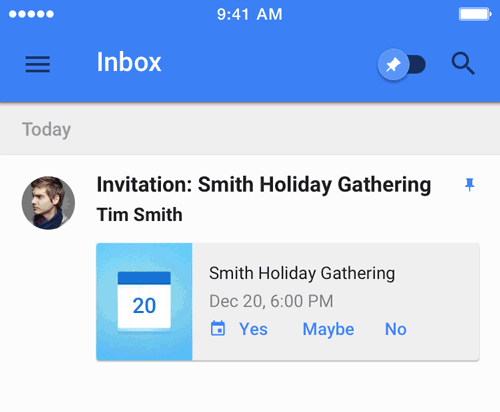Select the Tim Smith sender name
The width and height of the screenshot is (500, 412).
tap(139, 214)
